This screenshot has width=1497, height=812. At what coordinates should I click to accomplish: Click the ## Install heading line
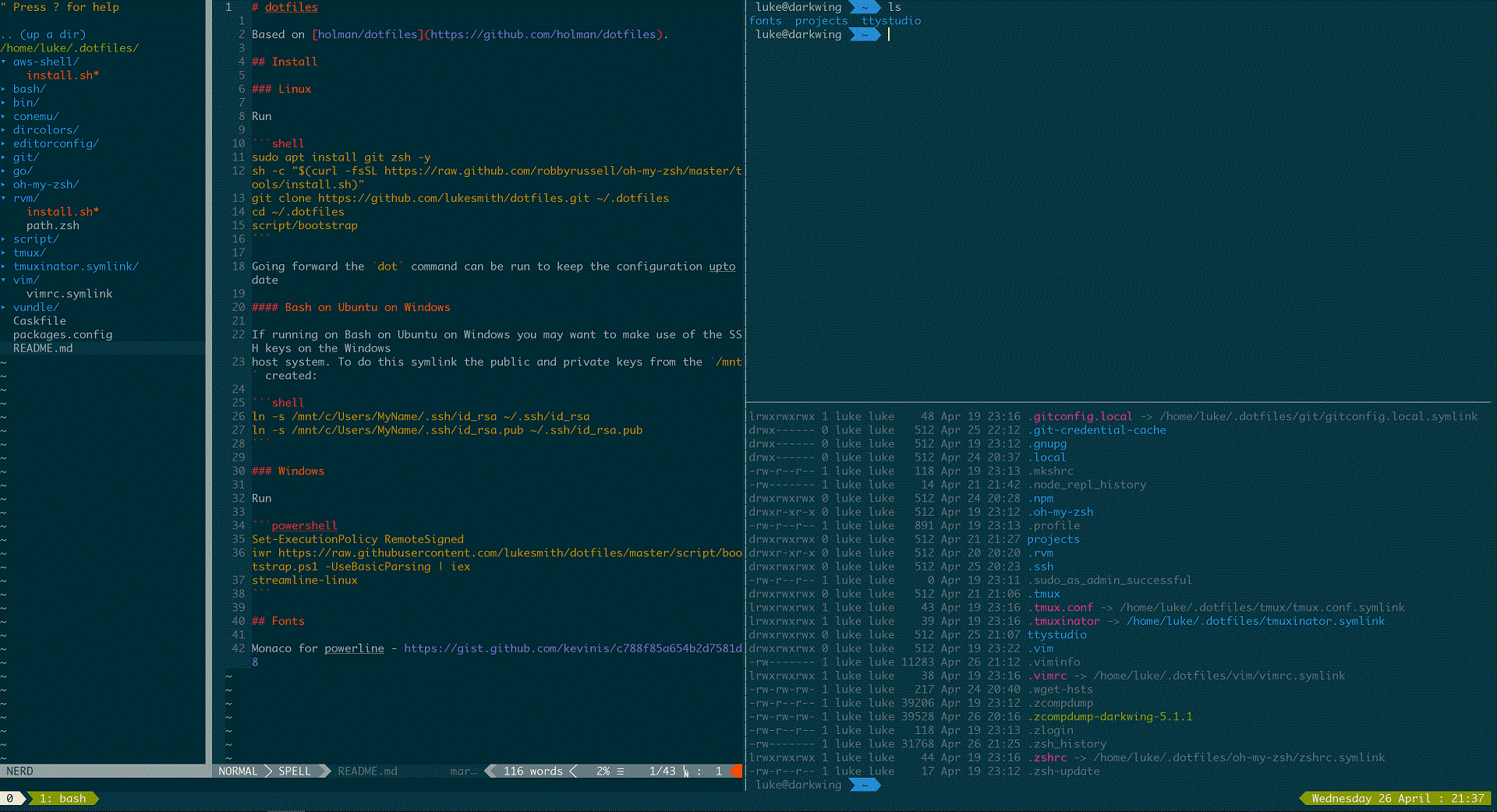(285, 62)
